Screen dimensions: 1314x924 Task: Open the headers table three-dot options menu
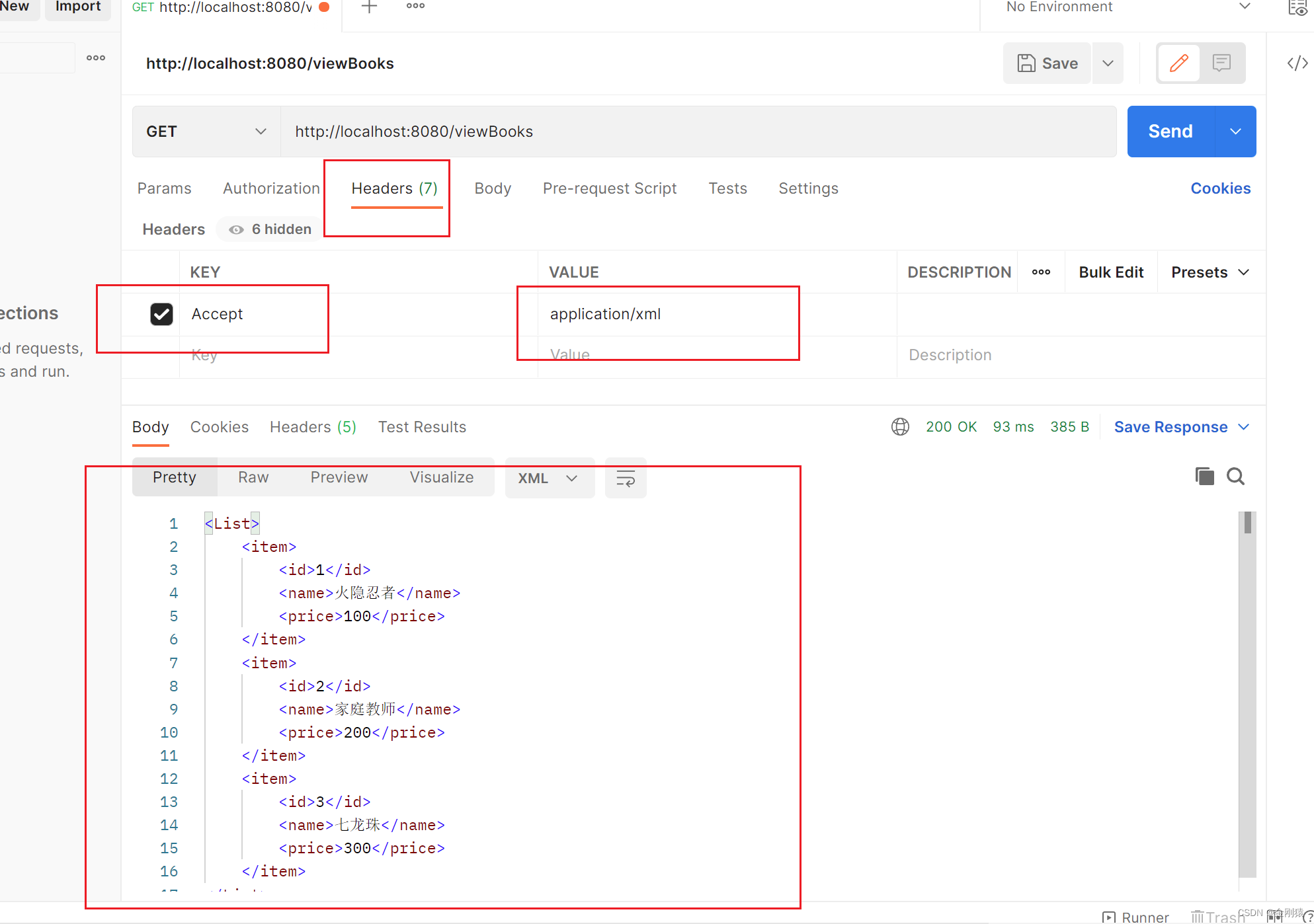click(1040, 272)
